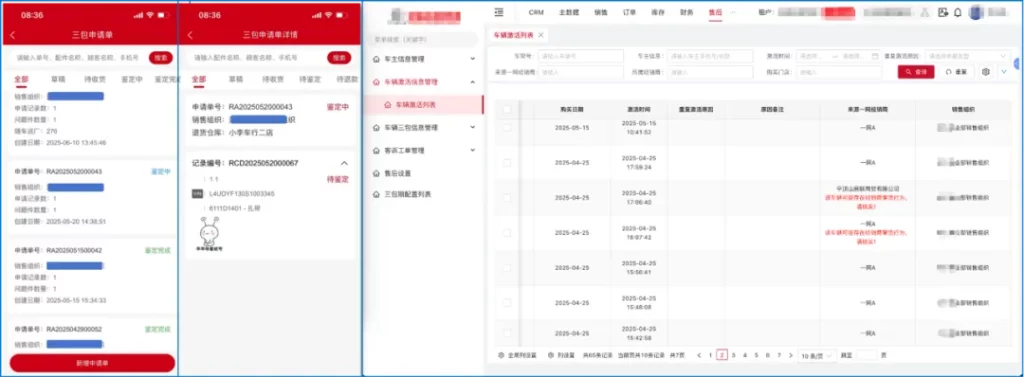Expand more filters chevron beside gear

[1004, 72]
